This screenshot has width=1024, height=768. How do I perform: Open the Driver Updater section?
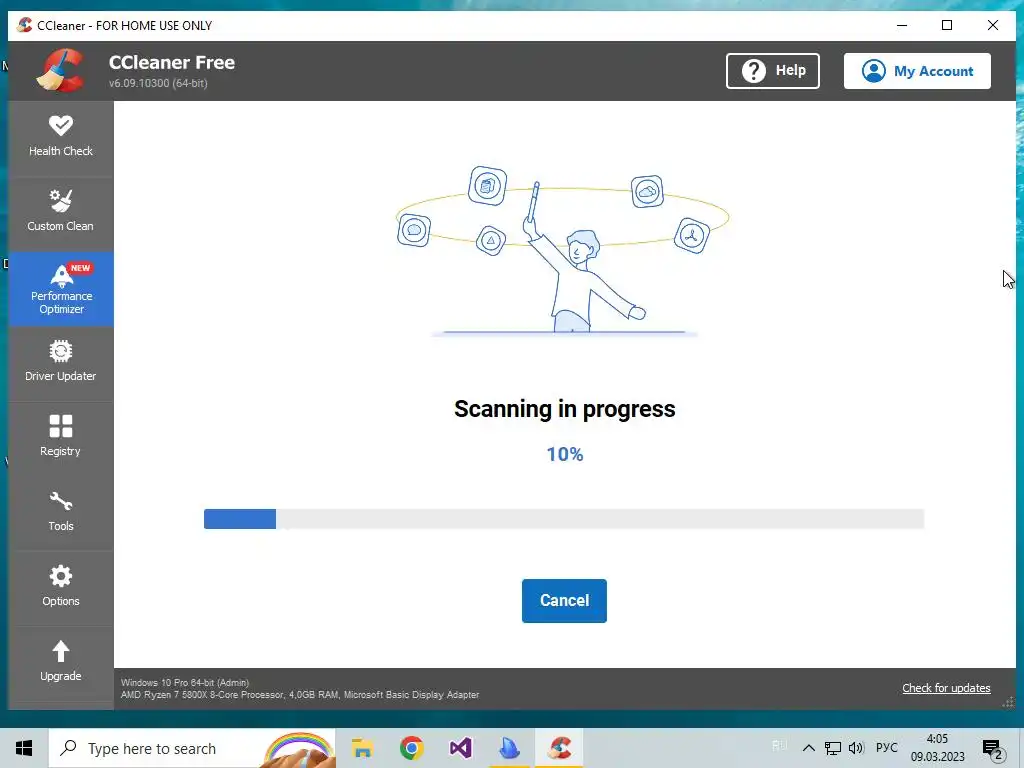[61, 364]
